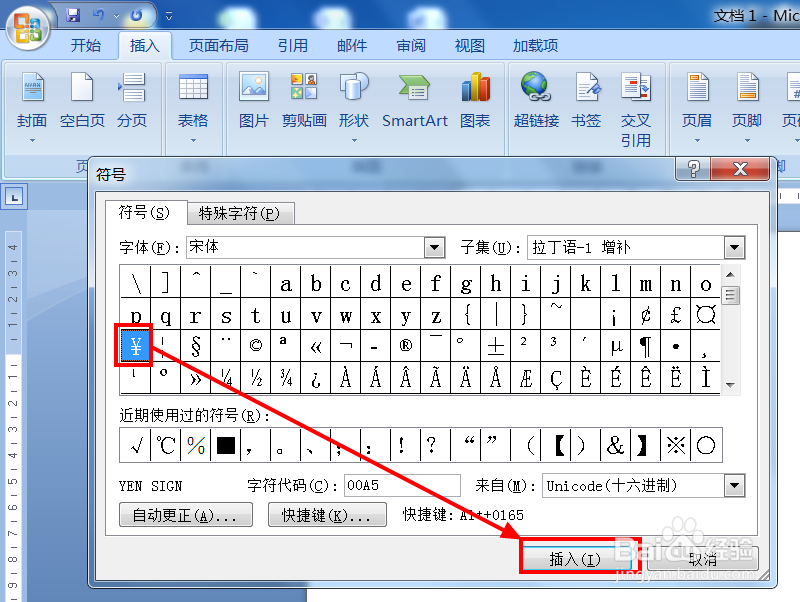Viewport: 800px width, 602px height.
Task: Open the 子集 subset dropdown
Action: pyautogui.click(x=735, y=247)
